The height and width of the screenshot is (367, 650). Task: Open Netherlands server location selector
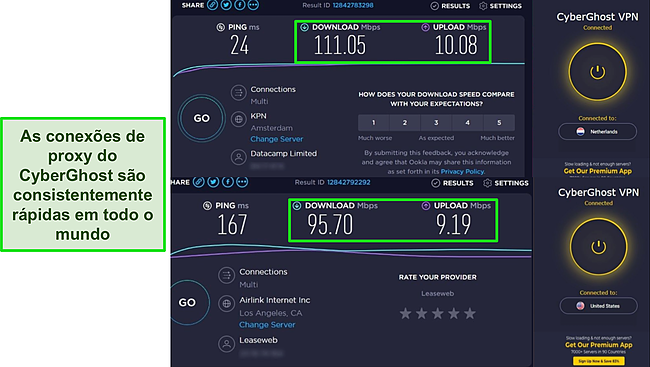tap(597, 131)
